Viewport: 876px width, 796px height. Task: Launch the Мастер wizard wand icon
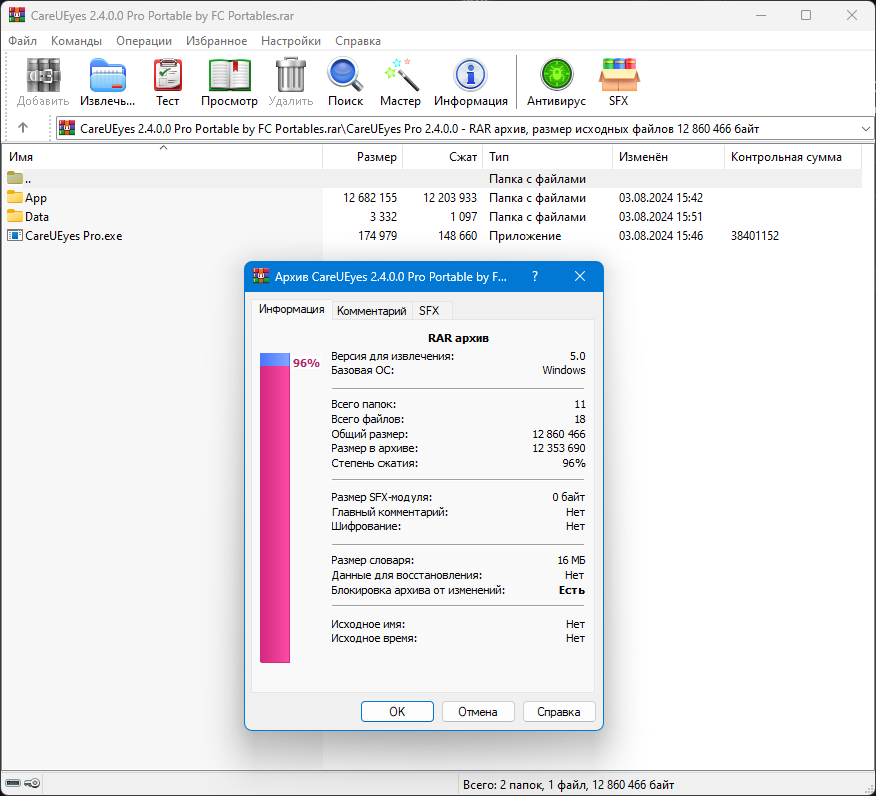click(x=400, y=75)
